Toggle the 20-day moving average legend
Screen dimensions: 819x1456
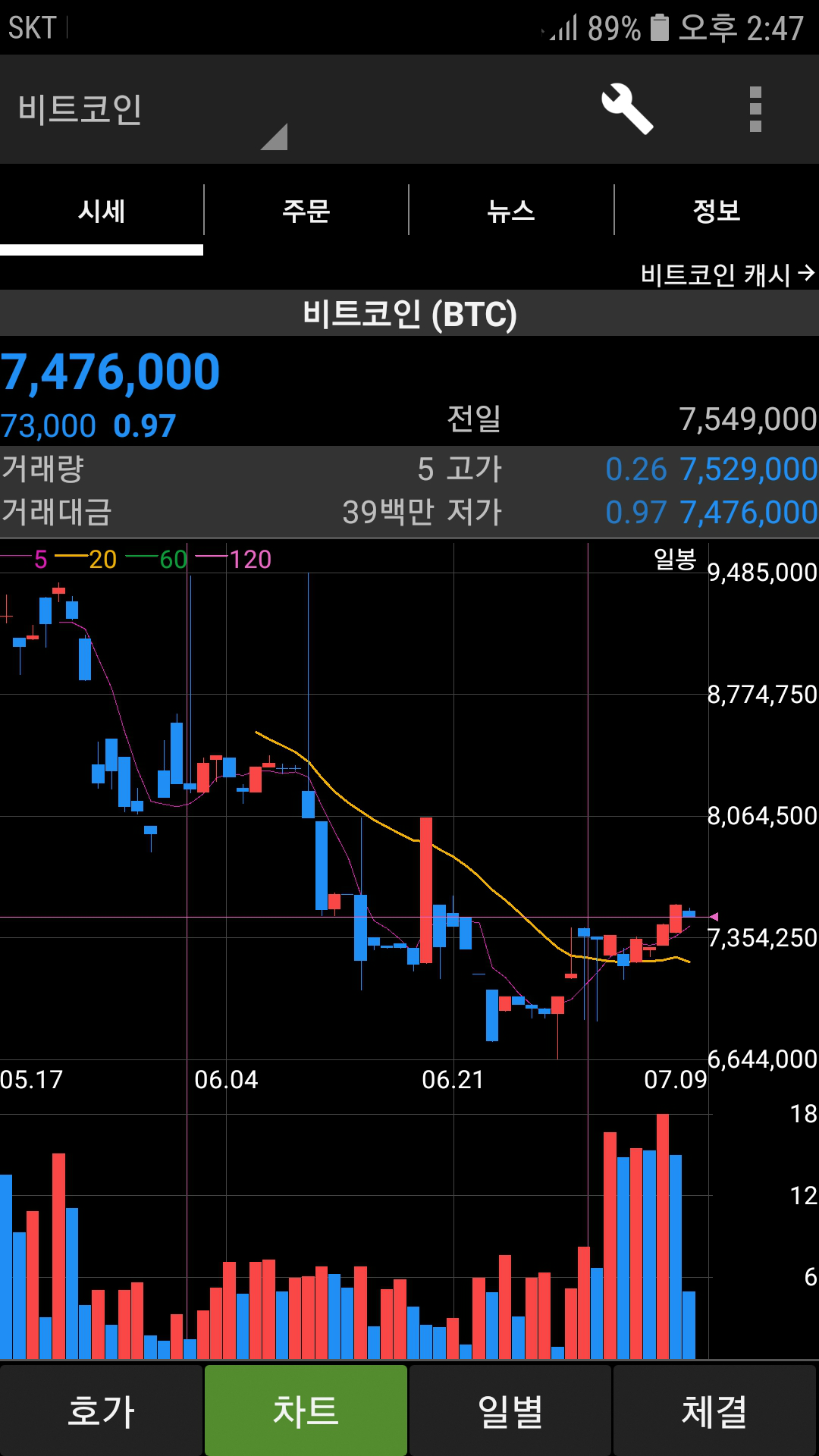click(x=86, y=560)
